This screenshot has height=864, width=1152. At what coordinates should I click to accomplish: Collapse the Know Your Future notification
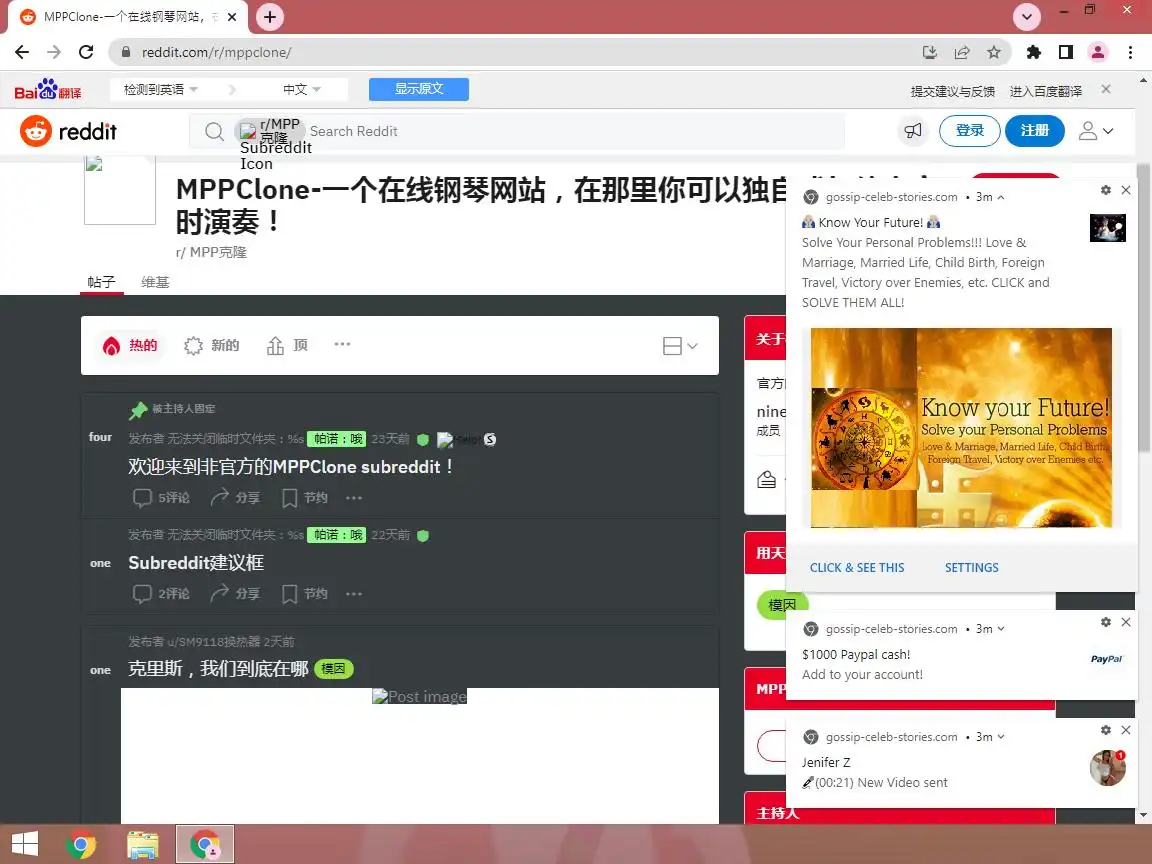point(1001,197)
